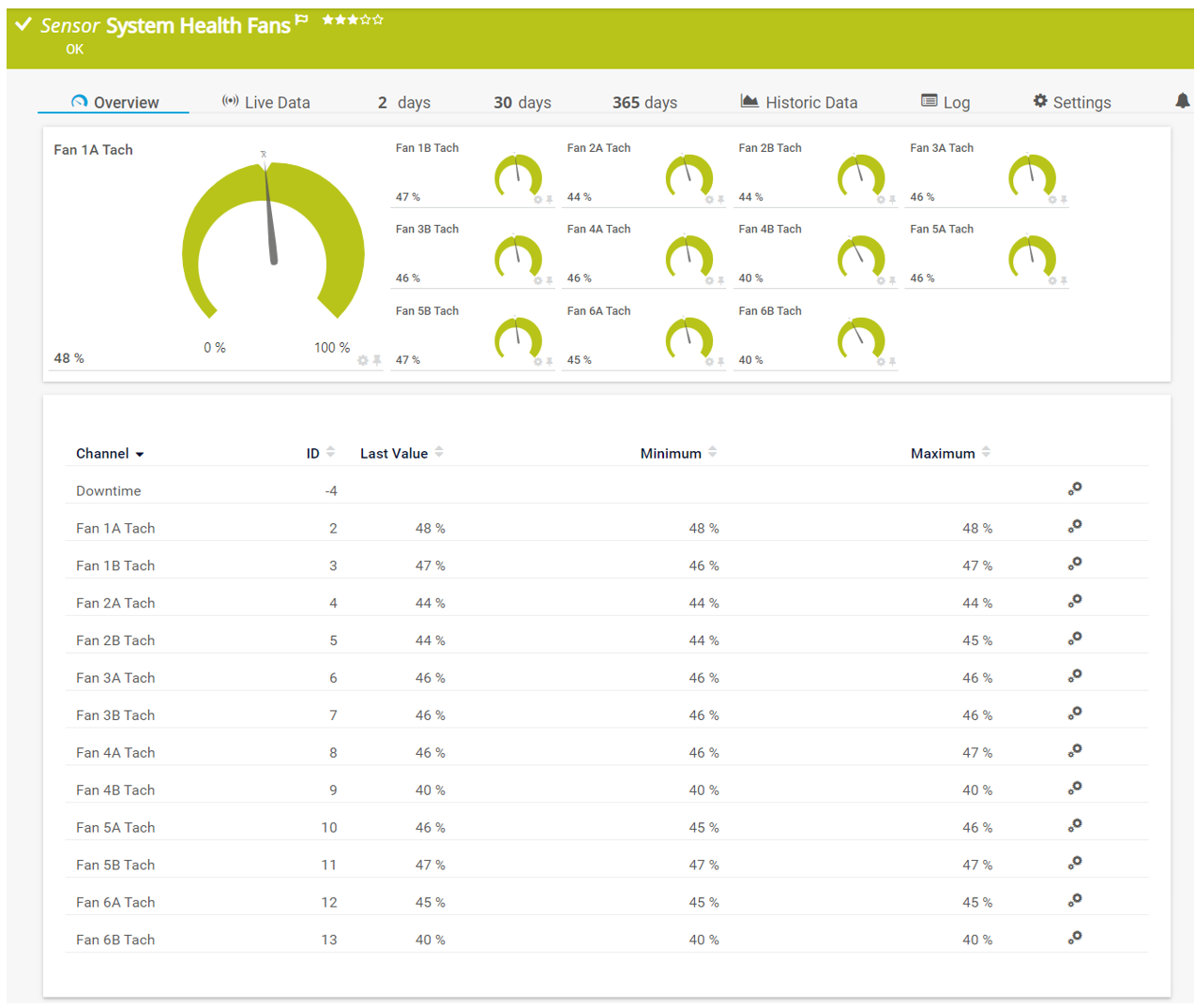Click the gear icon on Fan 2A Tach gauge
Viewport: 1195px width, 1008px height.
point(709,200)
